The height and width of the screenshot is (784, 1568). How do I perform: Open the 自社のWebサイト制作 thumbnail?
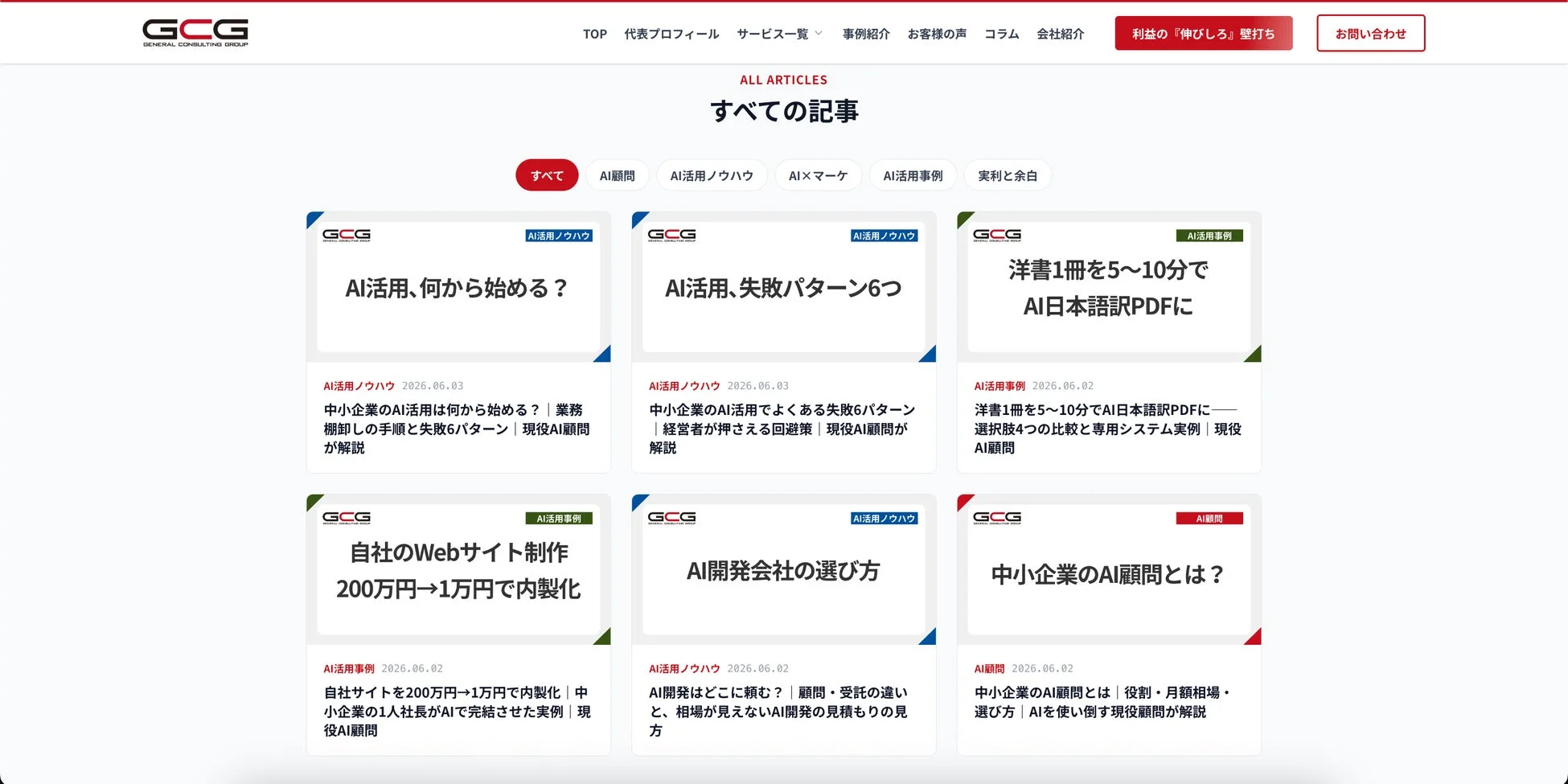tap(458, 569)
